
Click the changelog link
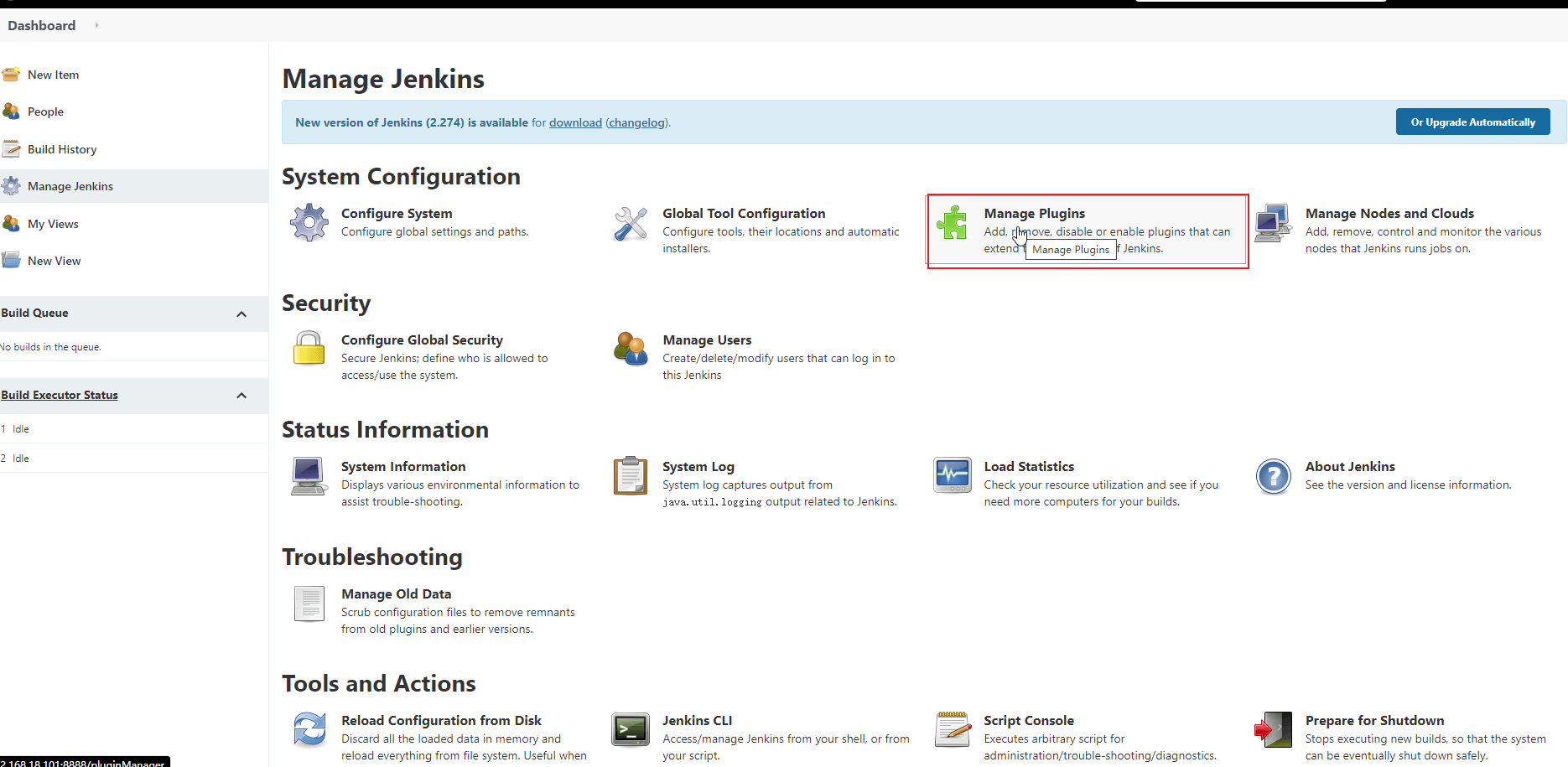[636, 122]
